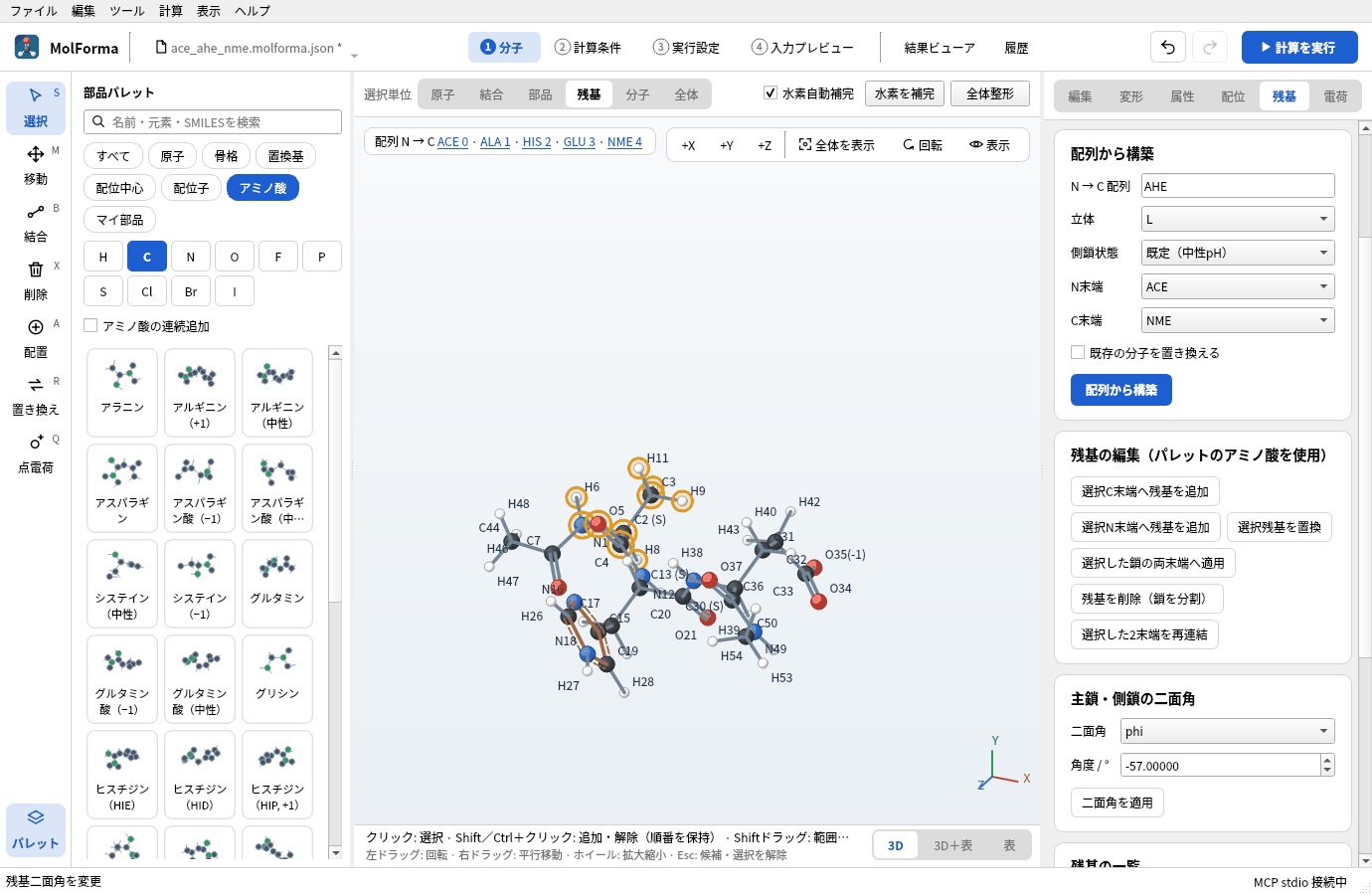Image resolution: width=1372 pixels, height=895 pixels.
Task: Set selection unit to 分子
Action: pos(637,94)
